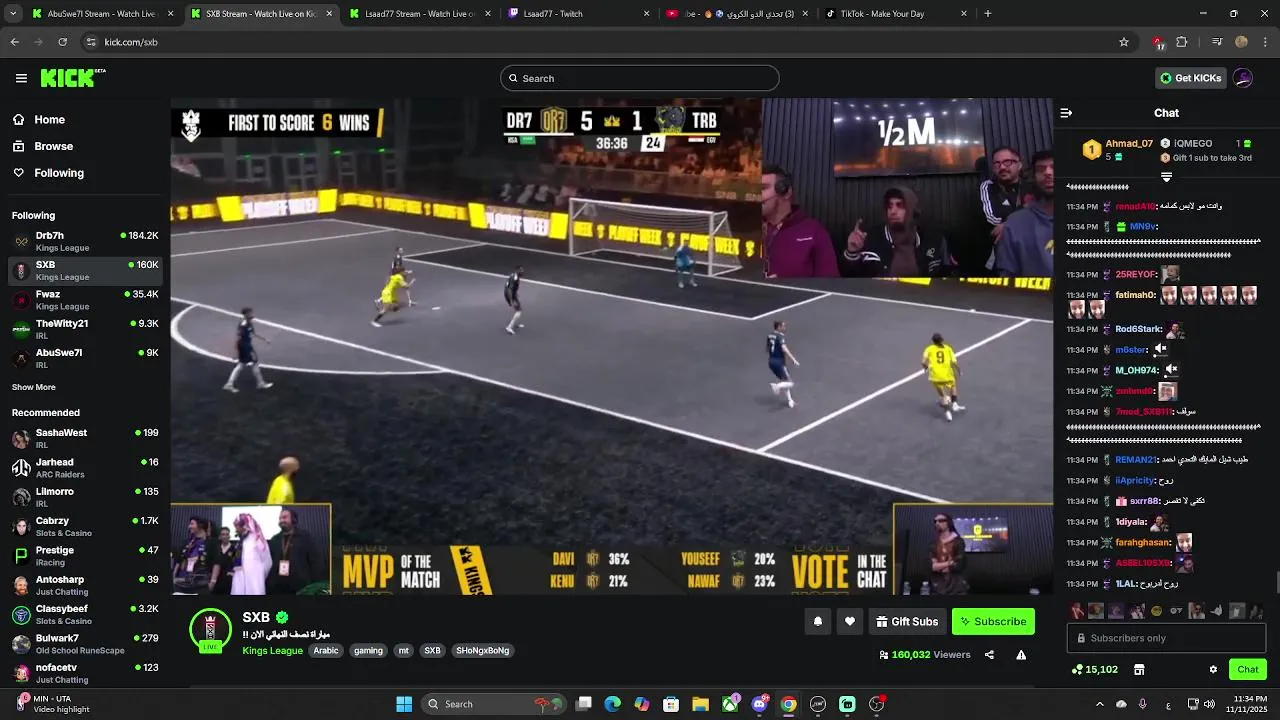Click the Gift Subs button

[907, 621]
